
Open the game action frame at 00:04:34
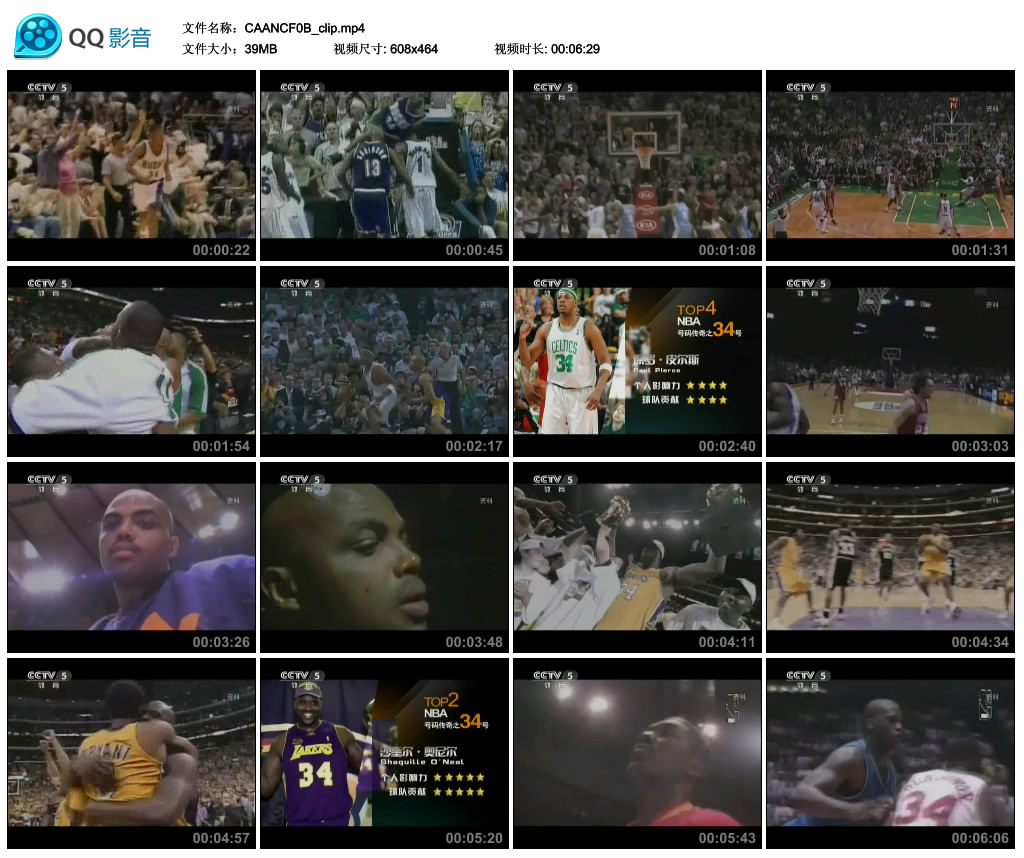point(891,557)
